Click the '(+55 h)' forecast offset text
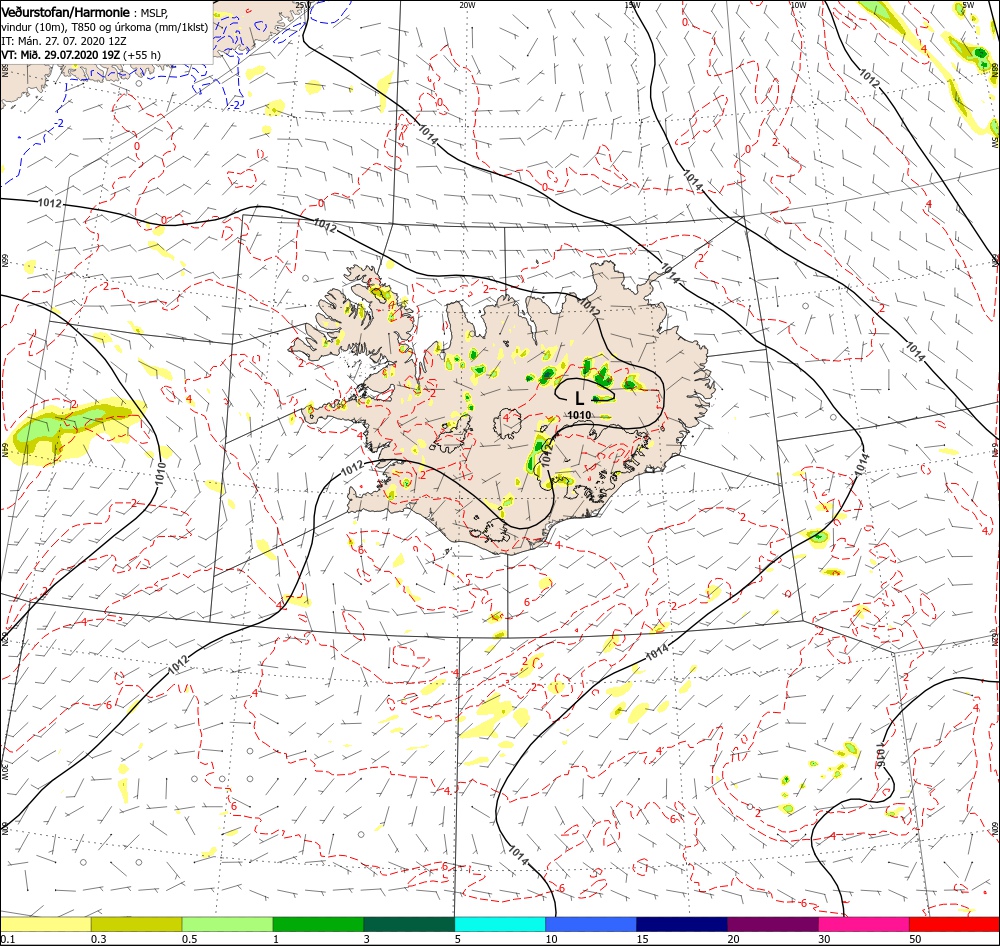 pyautogui.click(x=142, y=55)
